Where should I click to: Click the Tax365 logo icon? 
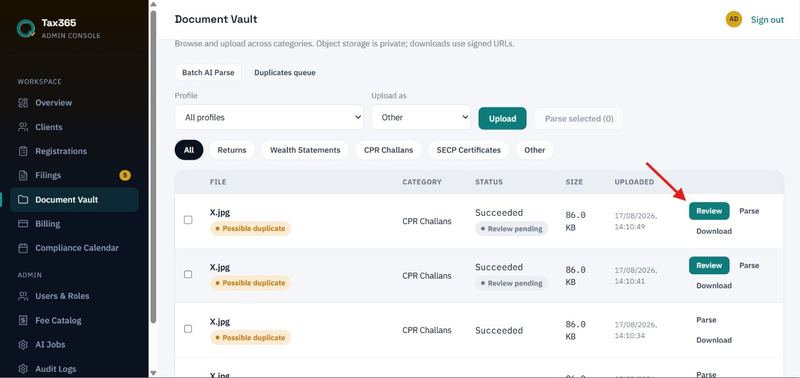pos(26,29)
